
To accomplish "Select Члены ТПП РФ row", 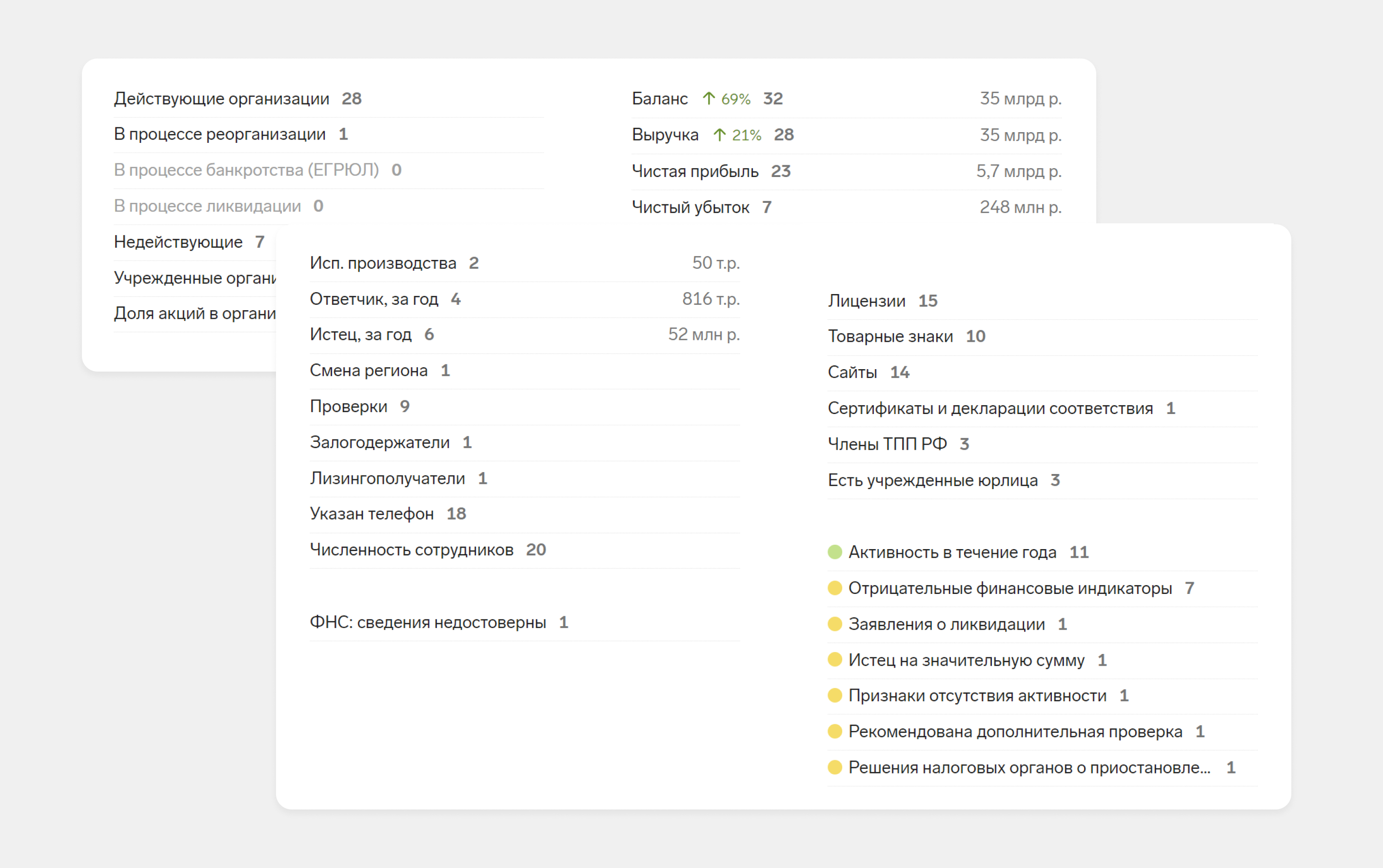I will (1043, 444).
